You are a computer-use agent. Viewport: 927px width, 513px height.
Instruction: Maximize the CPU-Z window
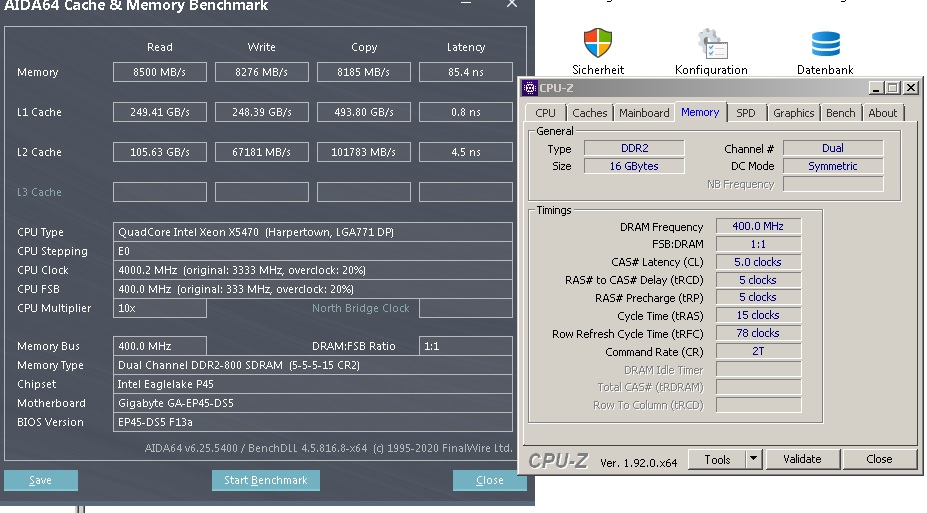(x=893, y=88)
